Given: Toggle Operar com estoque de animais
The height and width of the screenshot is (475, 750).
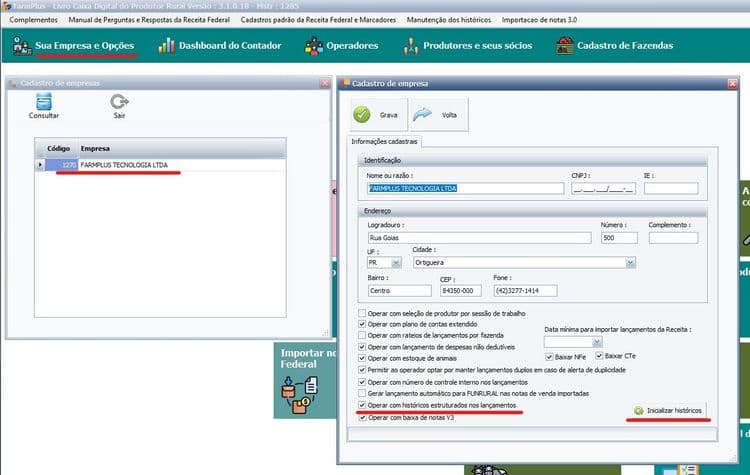Looking at the screenshot, I should [362, 358].
